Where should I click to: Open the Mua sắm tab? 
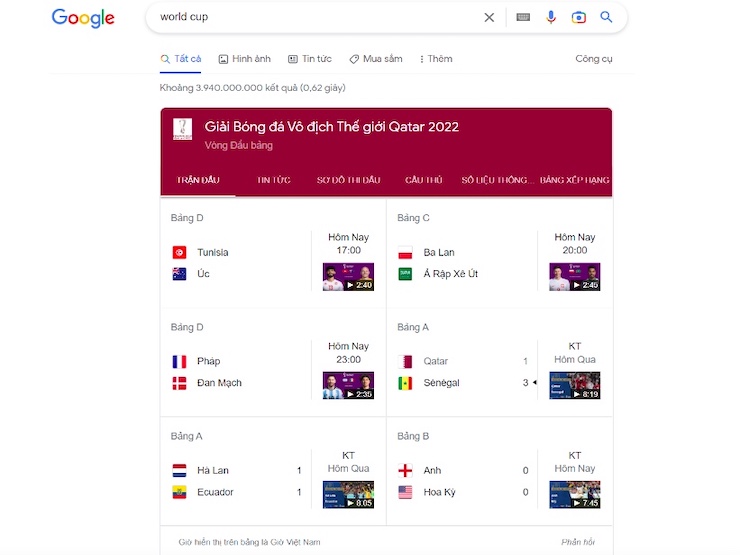click(375, 59)
